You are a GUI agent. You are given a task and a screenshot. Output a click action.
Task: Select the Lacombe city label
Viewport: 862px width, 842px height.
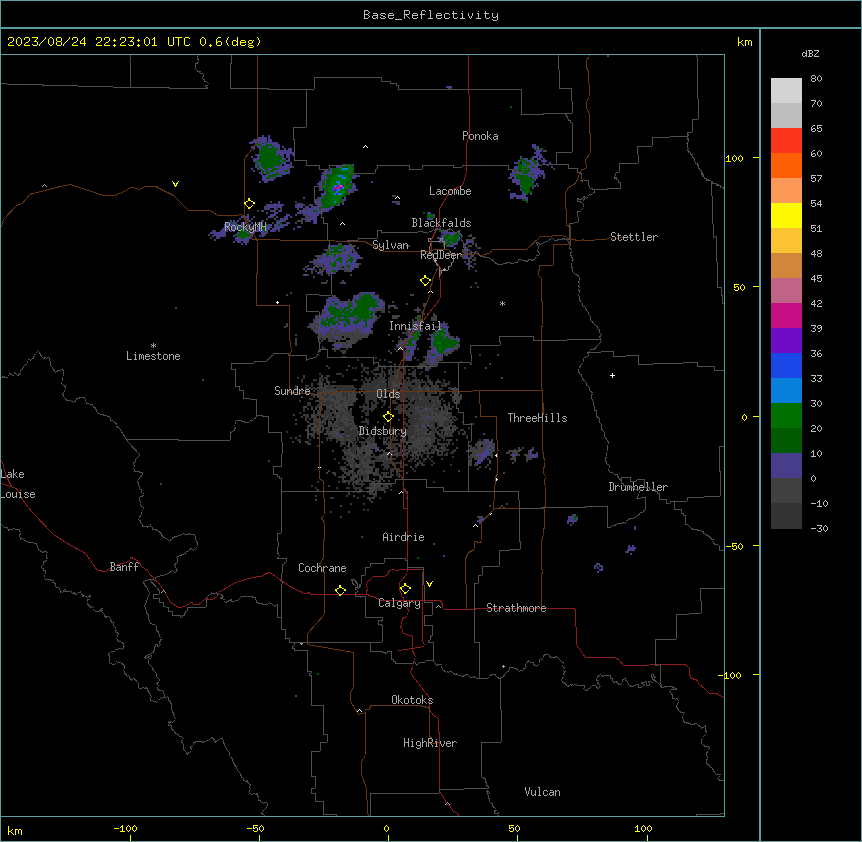click(x=450, y=191)
